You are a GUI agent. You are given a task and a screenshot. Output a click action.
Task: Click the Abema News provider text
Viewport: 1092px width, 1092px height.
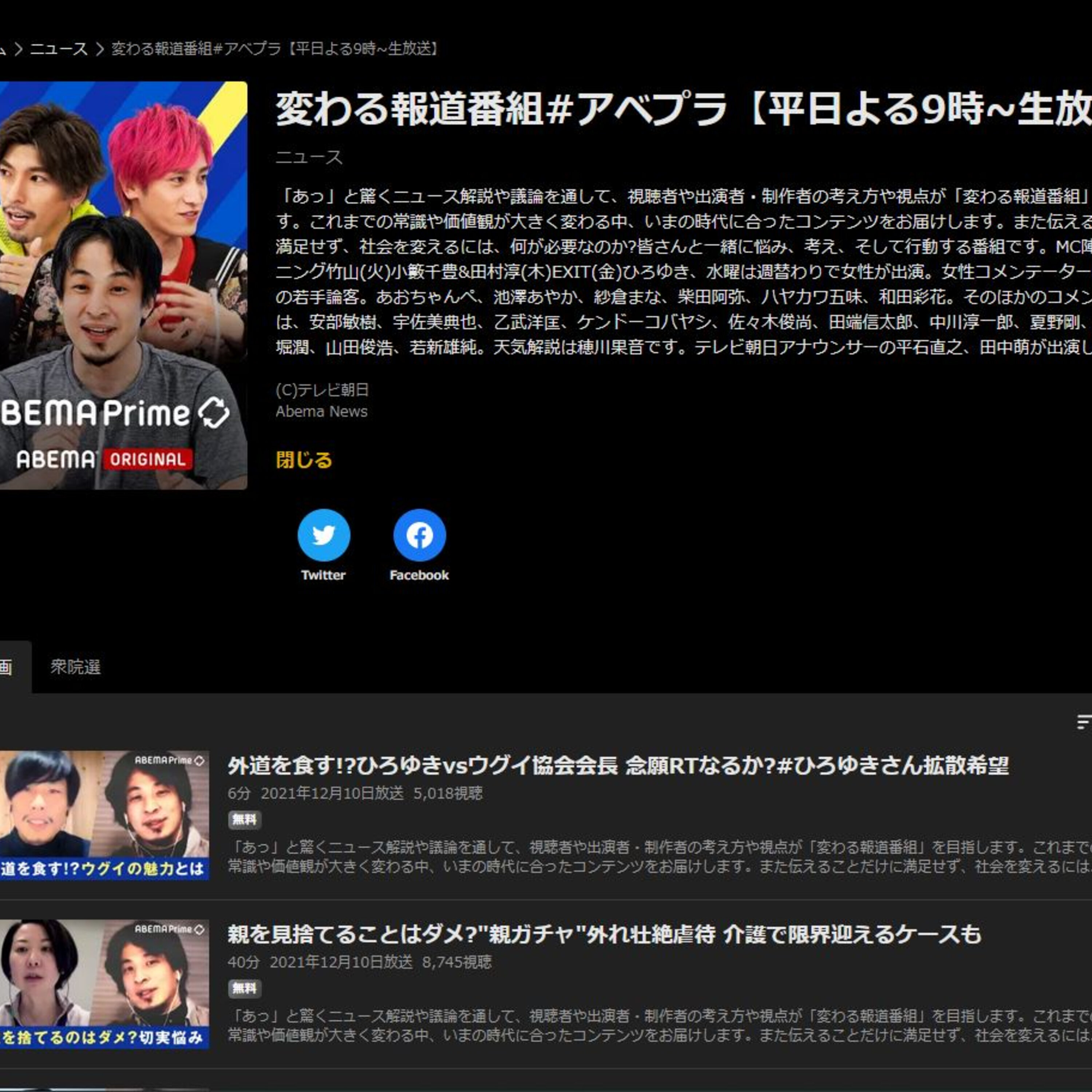322,411
